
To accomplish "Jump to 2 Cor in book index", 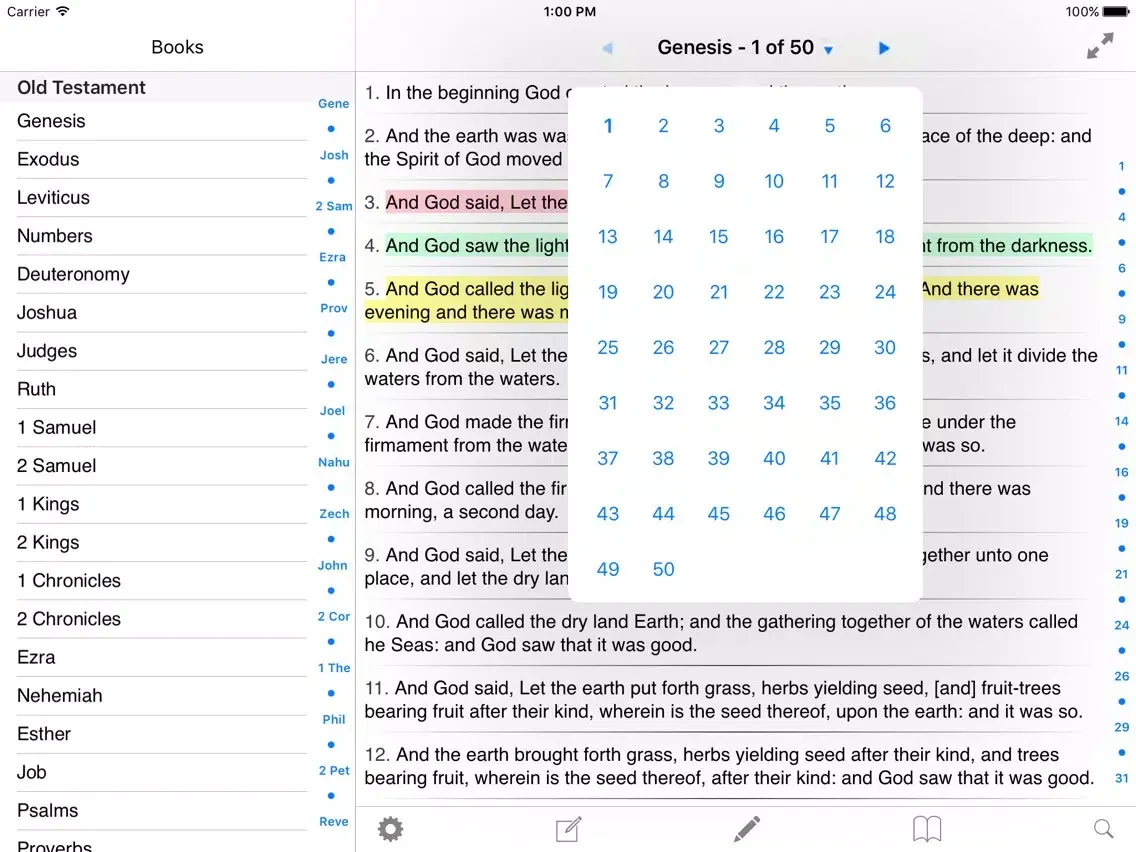I will pos(334,617).
